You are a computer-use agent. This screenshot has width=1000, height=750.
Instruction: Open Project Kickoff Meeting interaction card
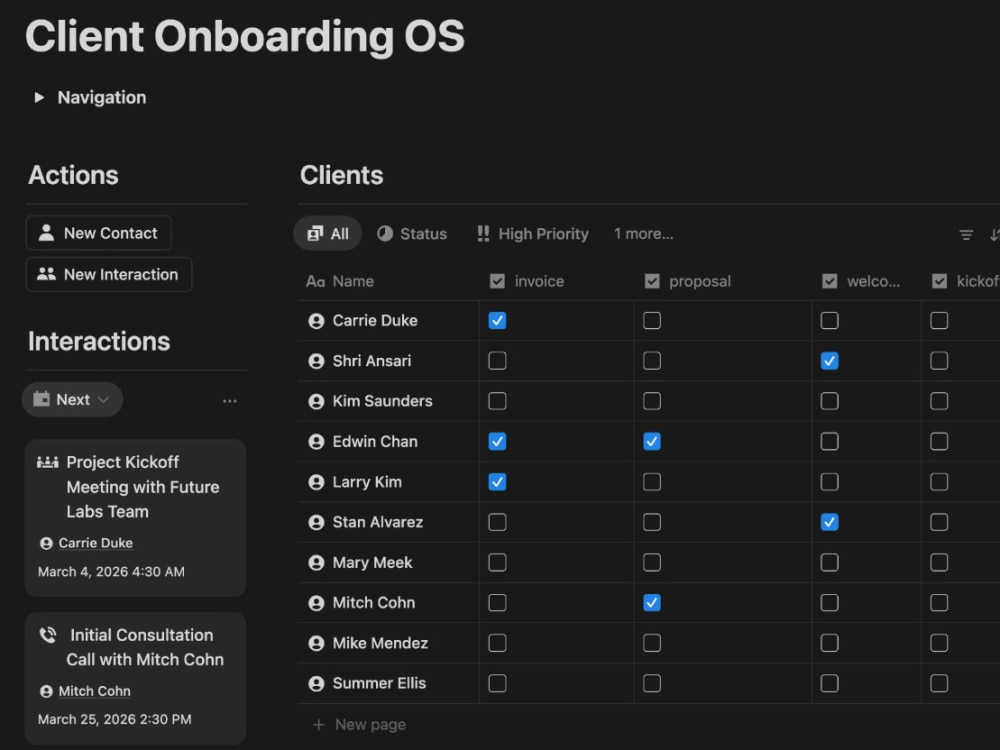tap(135, 518)
